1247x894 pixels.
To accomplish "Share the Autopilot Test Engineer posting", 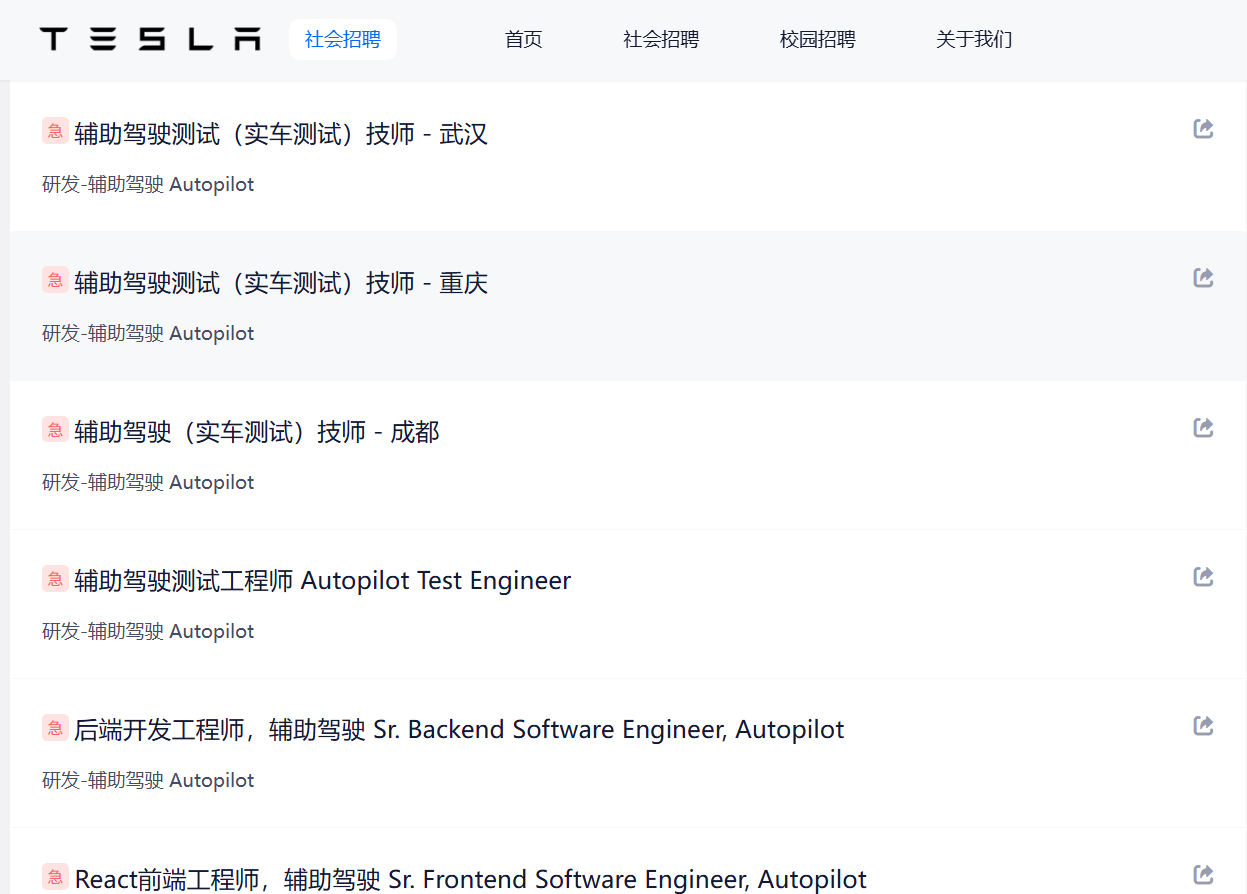I will pyautogui.click(x=1204, y=577).
